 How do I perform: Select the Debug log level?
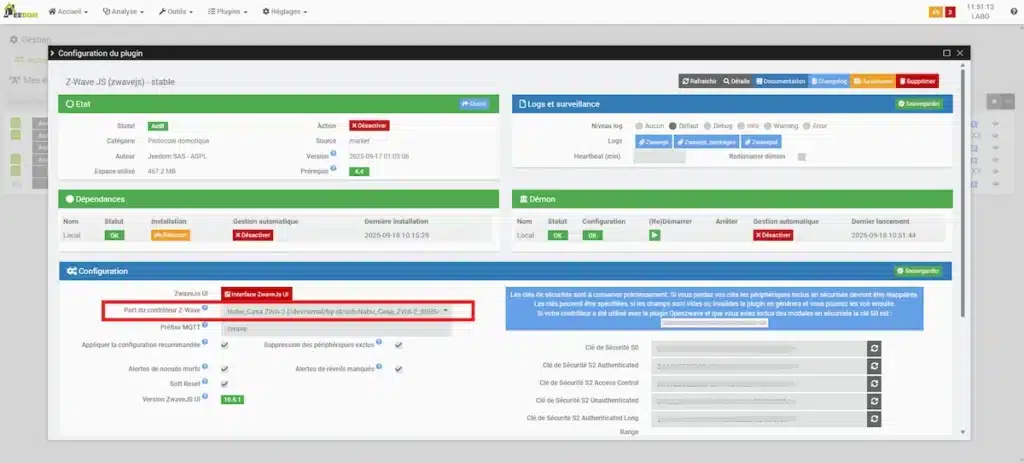click(707, 125)
